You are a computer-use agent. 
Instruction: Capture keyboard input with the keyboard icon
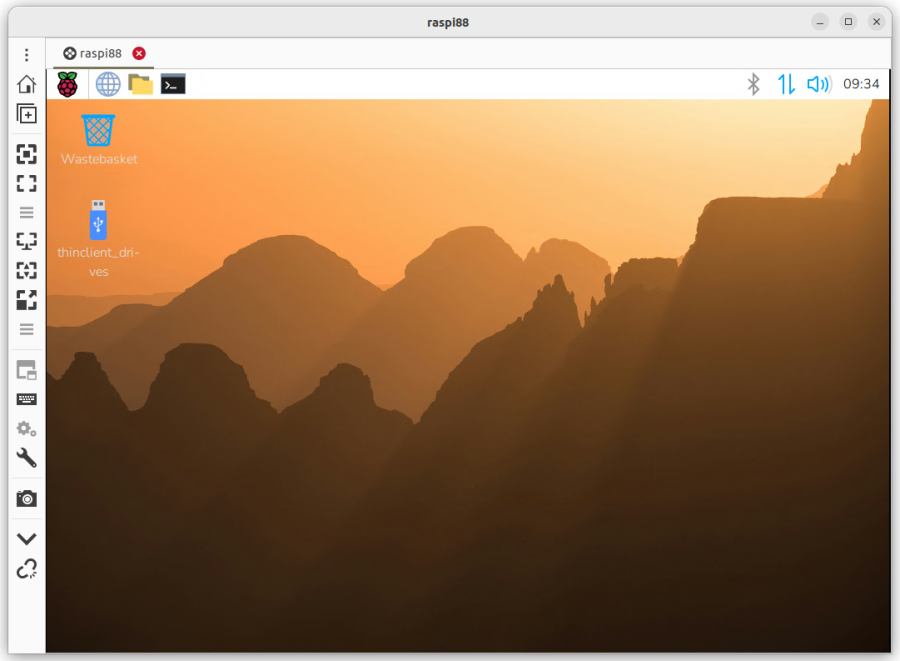point(26,398)
